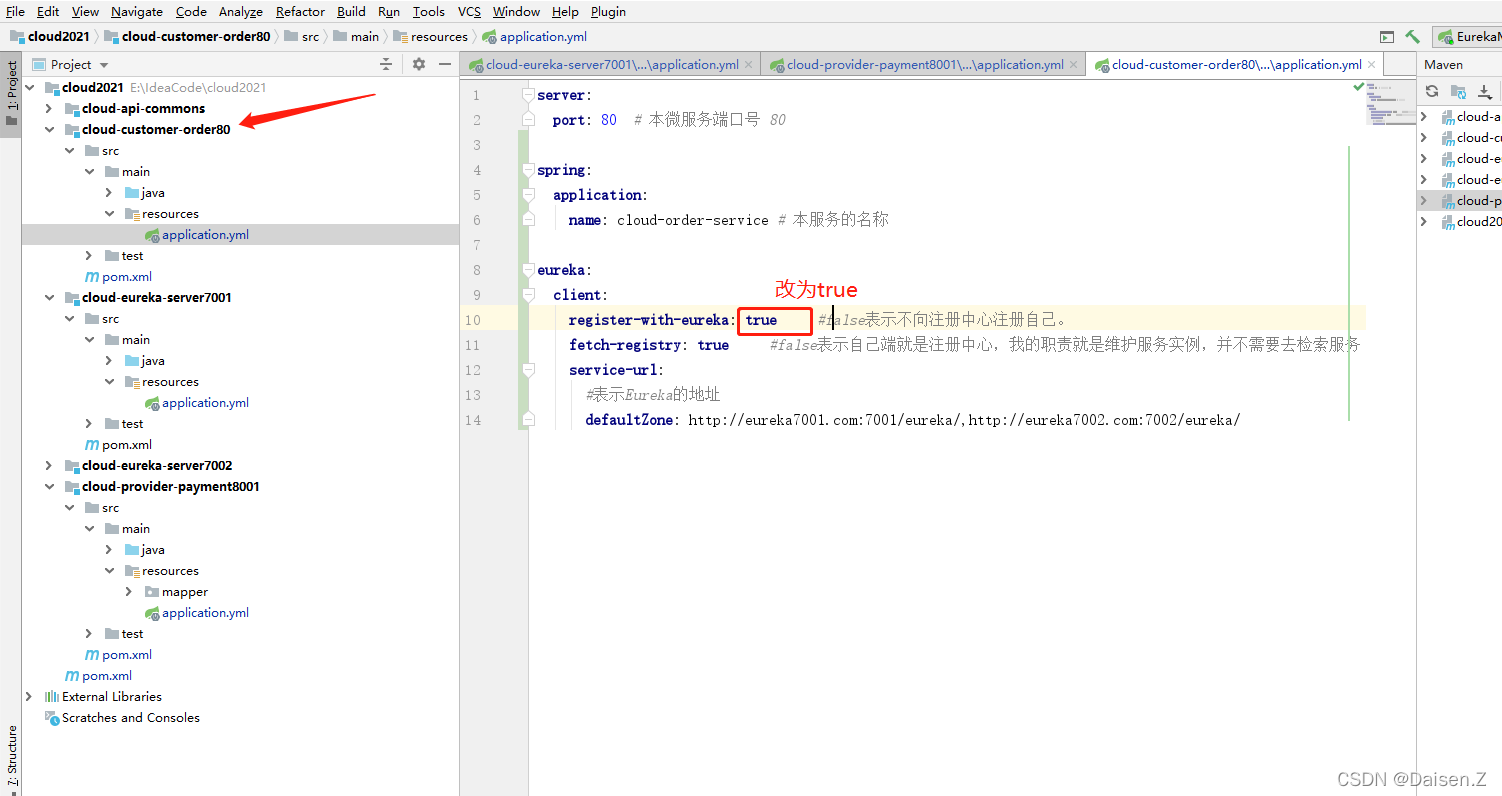Click Maven Reimport All refresh icon
Screen dimensions: 1502x796
(1432, 91)
